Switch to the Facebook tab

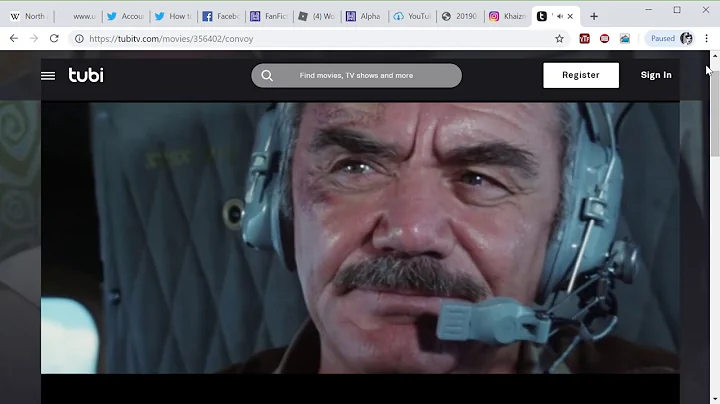coord(221,17)
